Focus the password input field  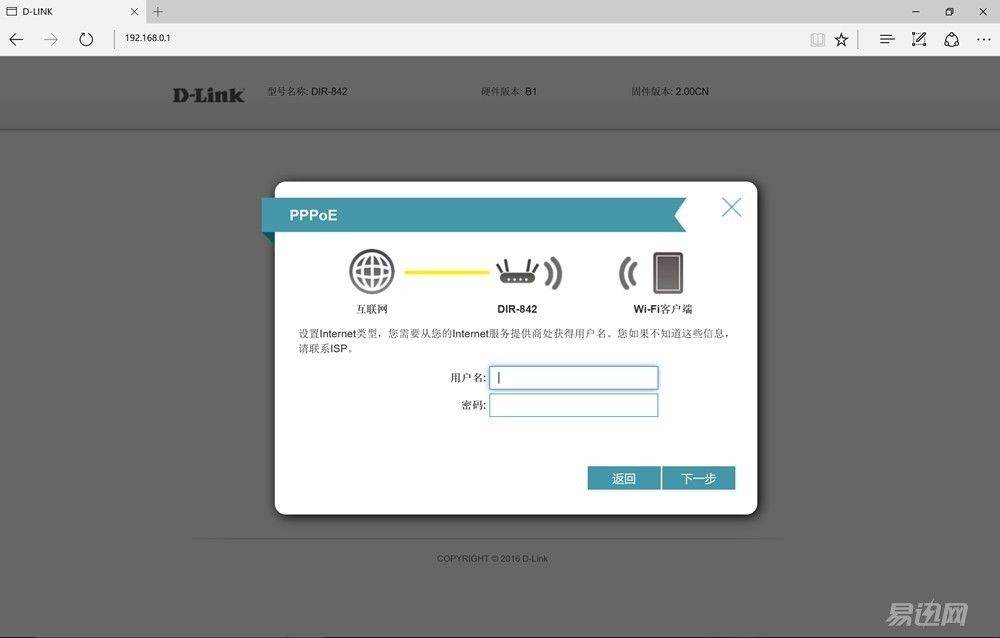click(x=573, y=405)
